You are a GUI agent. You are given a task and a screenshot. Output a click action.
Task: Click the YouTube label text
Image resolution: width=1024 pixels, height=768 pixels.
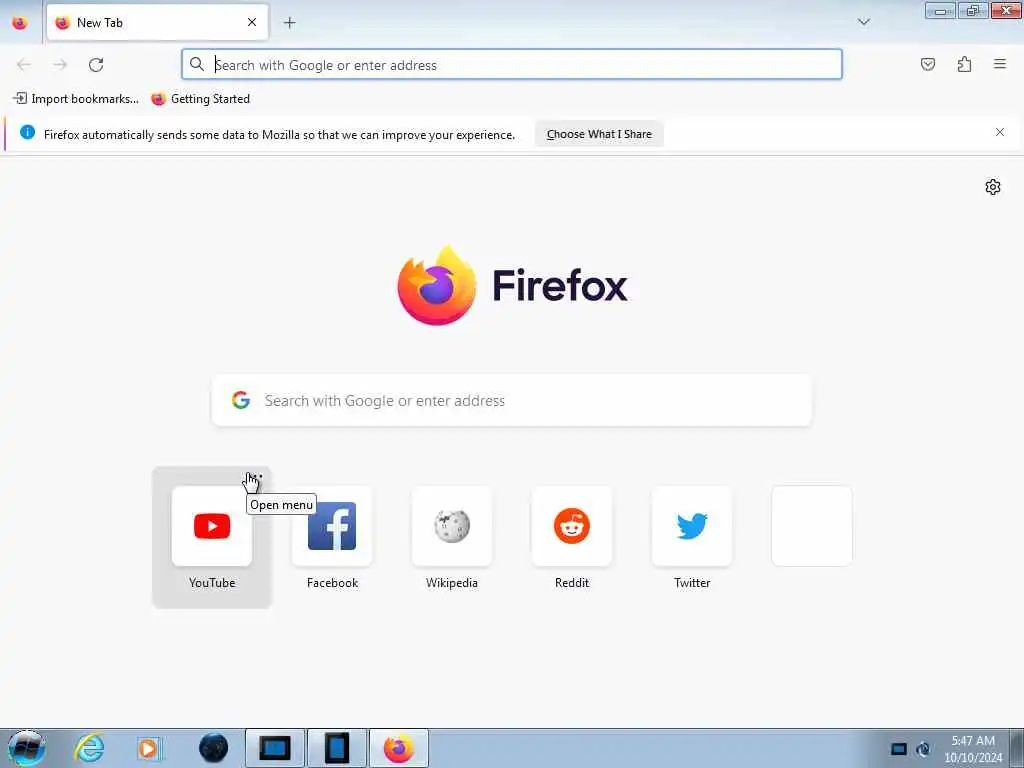212,583
